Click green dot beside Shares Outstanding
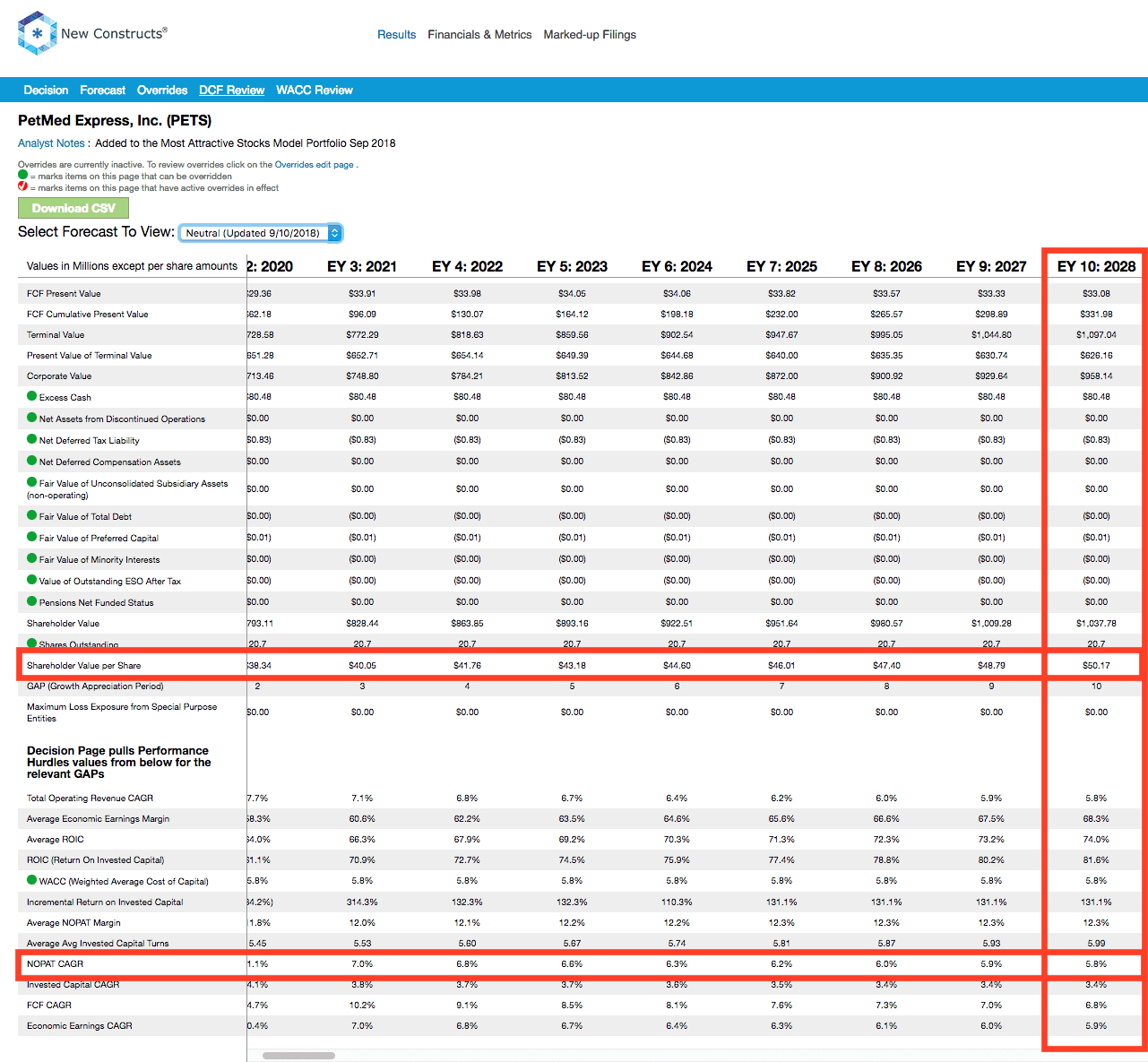This screenshot has width=1148, height=1062. click(x=31, y=643)
